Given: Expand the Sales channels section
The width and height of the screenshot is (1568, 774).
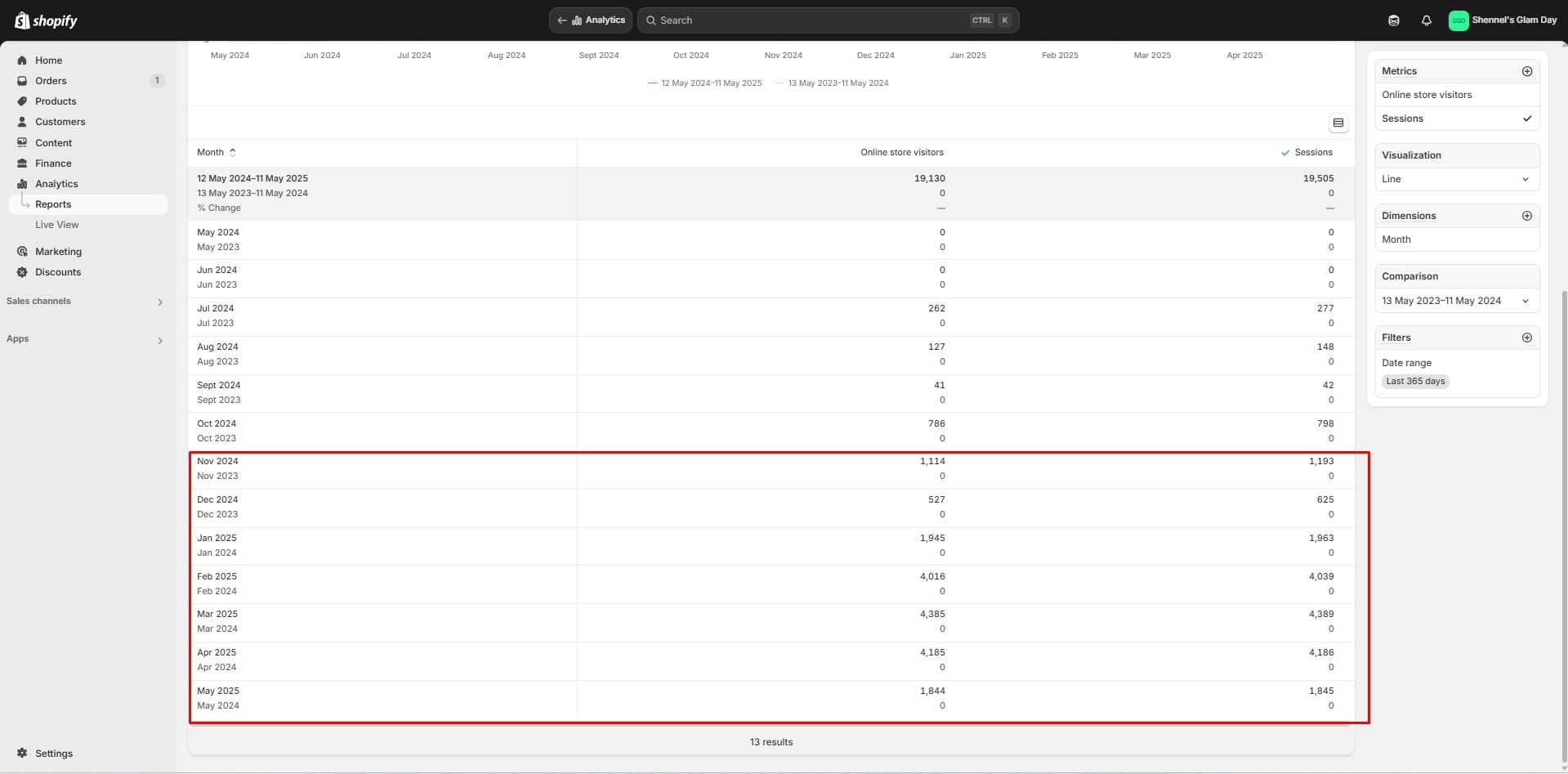Looking at the screenshot, I should tap(159, 302).
